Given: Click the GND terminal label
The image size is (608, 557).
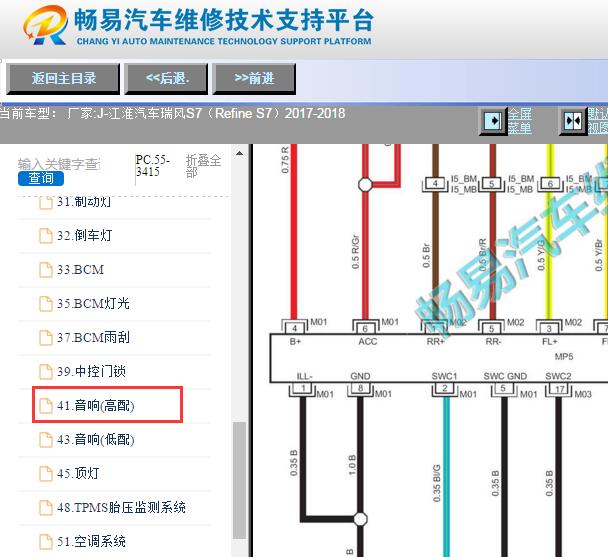Looking at the screenshot, I should tap(360, 376).
